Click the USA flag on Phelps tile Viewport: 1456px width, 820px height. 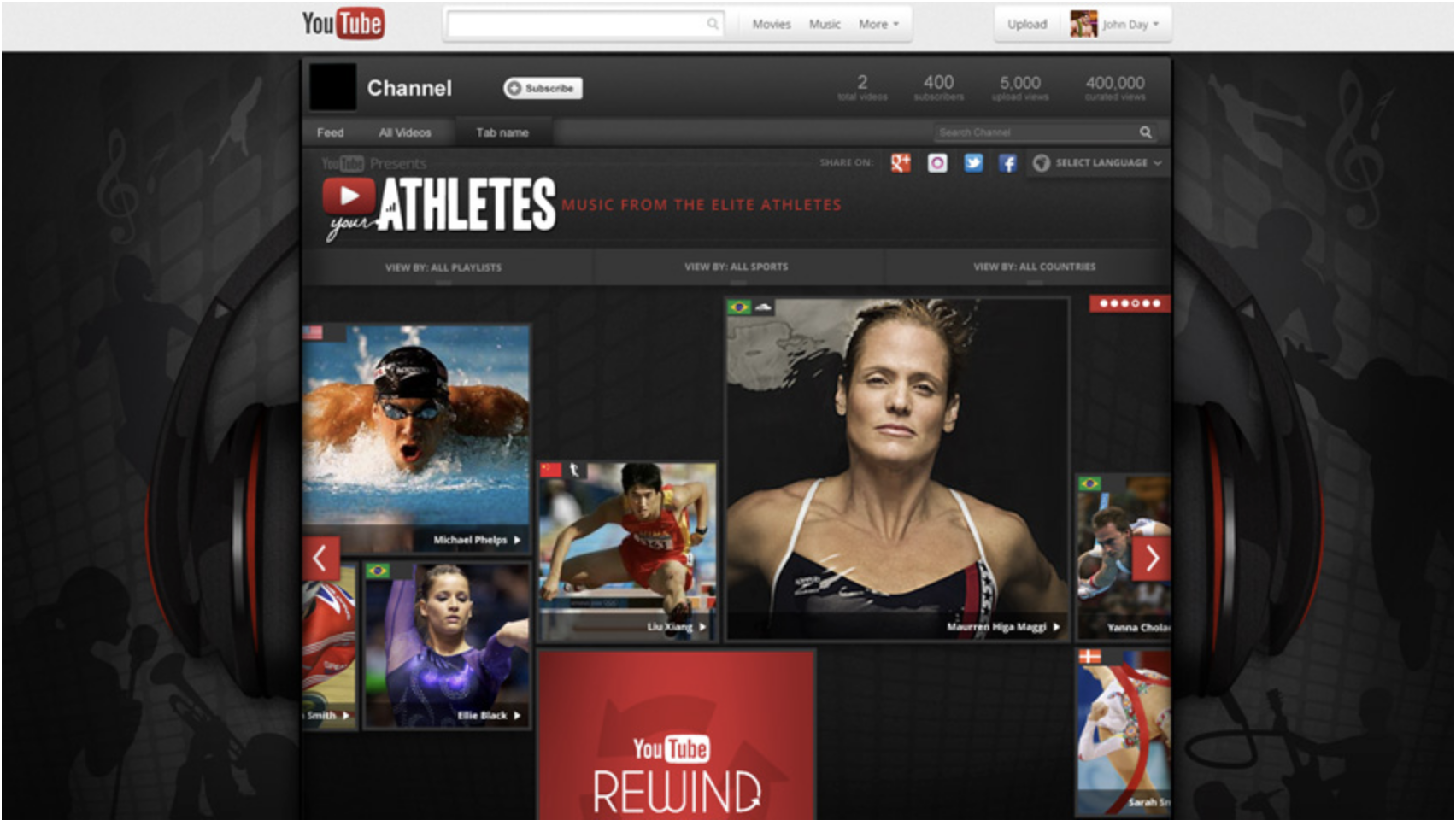click(313, 332)
